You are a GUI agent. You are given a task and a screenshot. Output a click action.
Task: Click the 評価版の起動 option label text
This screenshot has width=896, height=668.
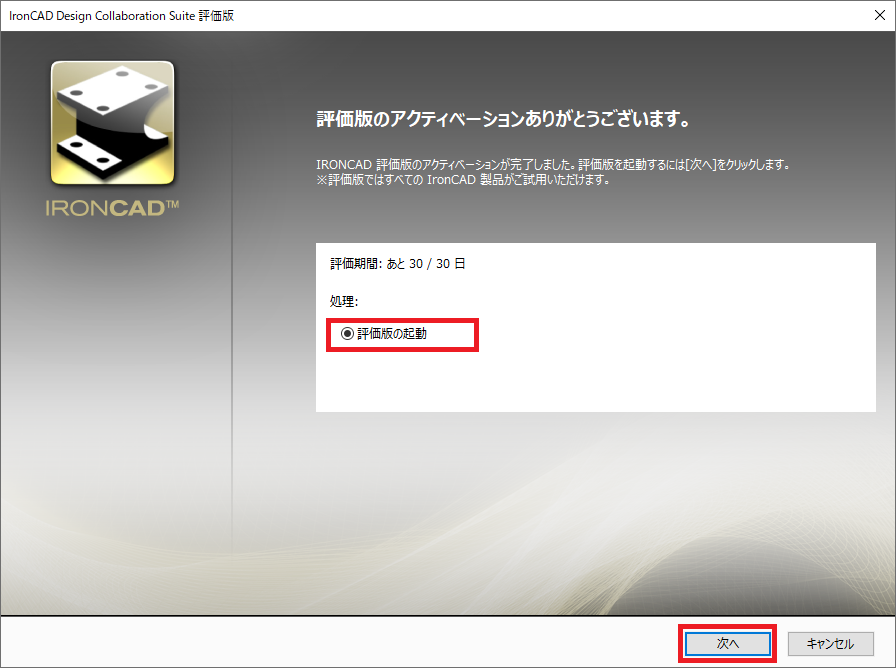pyautogui.click(x=392, y=334)
